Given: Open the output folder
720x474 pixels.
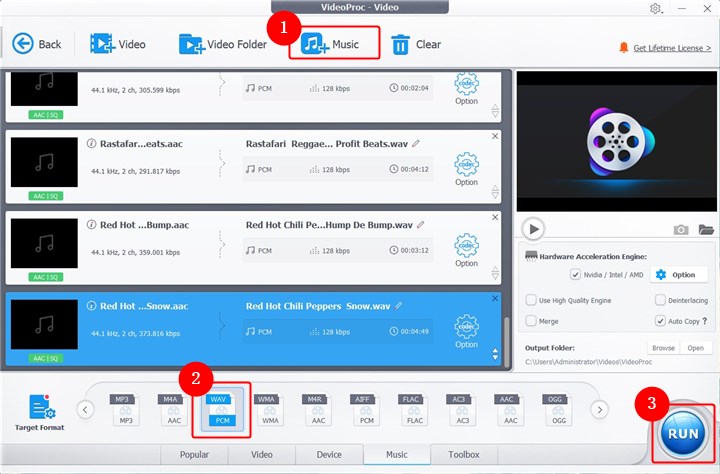Looking at the screenshot, I should [696, 348].
